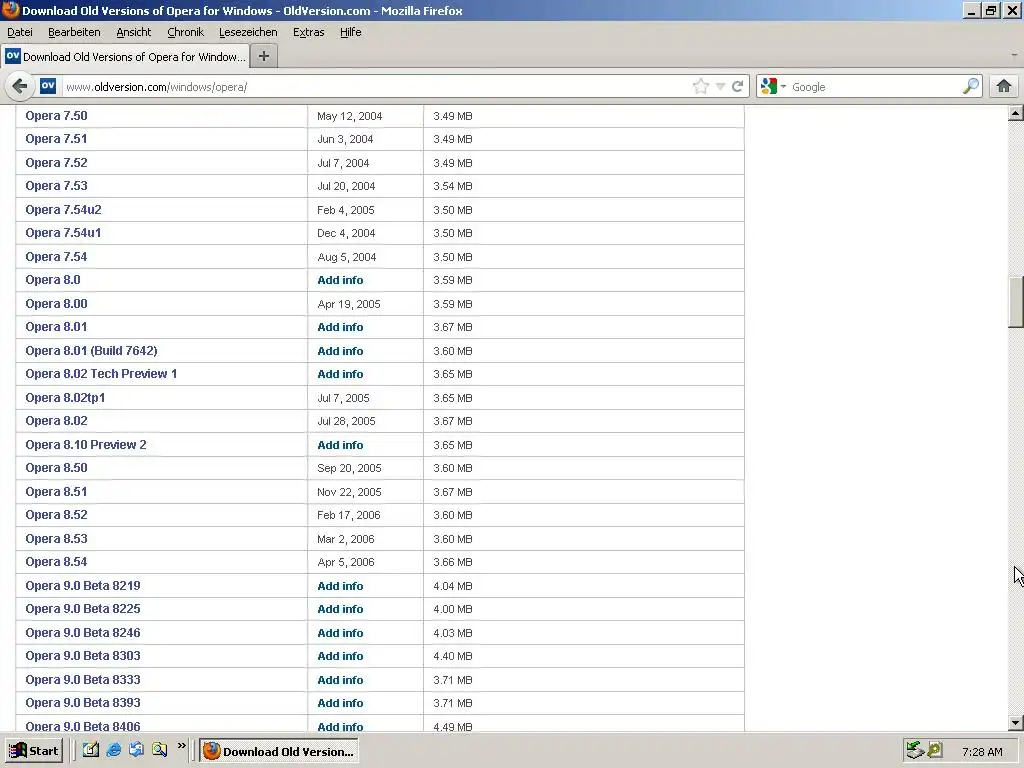The image size is (1024, 768).
Task: Open the Chronik menu
Action: [x=185, y=32]
